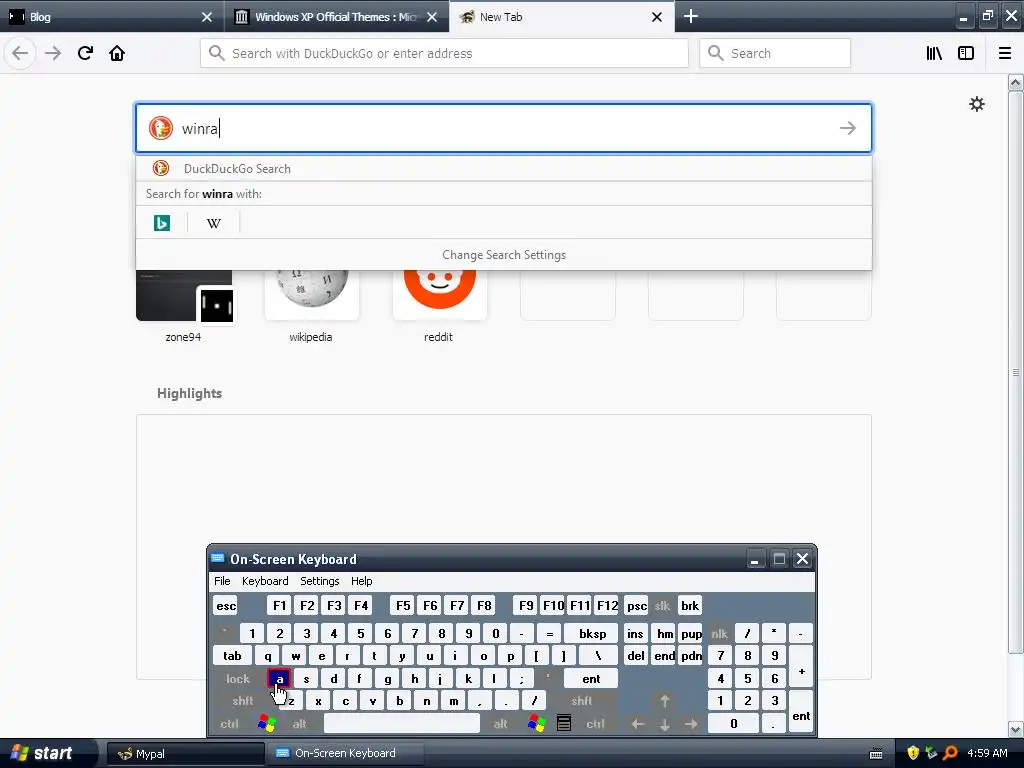Click the orange magnifier tray icon
Image resolution: width=1024 pixels, height=768 pixels.
click(950, 753)
